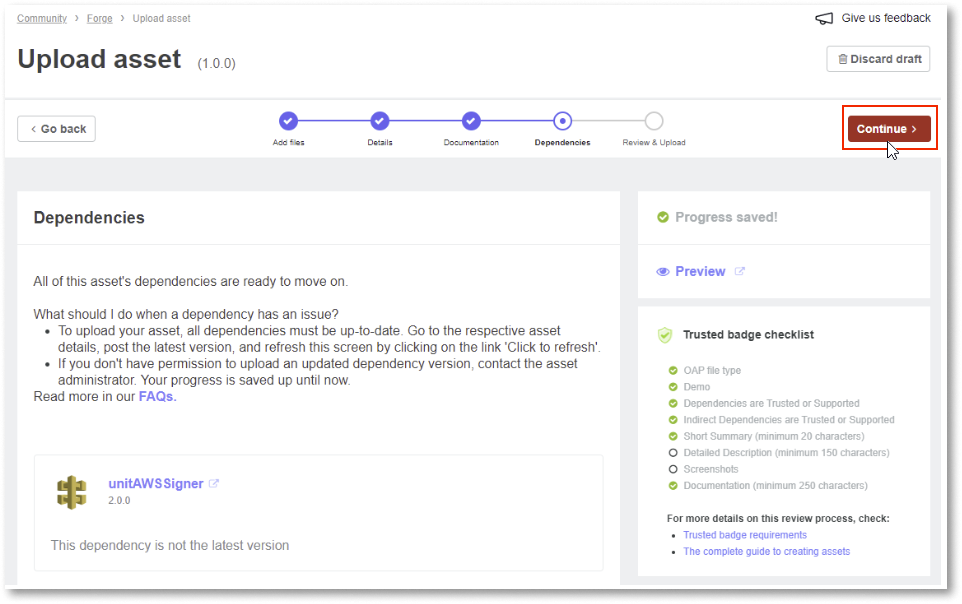Screen dimensions: 962x604
Task: Click empty circle beside Screenshots item
Action: tap(673, 470)
